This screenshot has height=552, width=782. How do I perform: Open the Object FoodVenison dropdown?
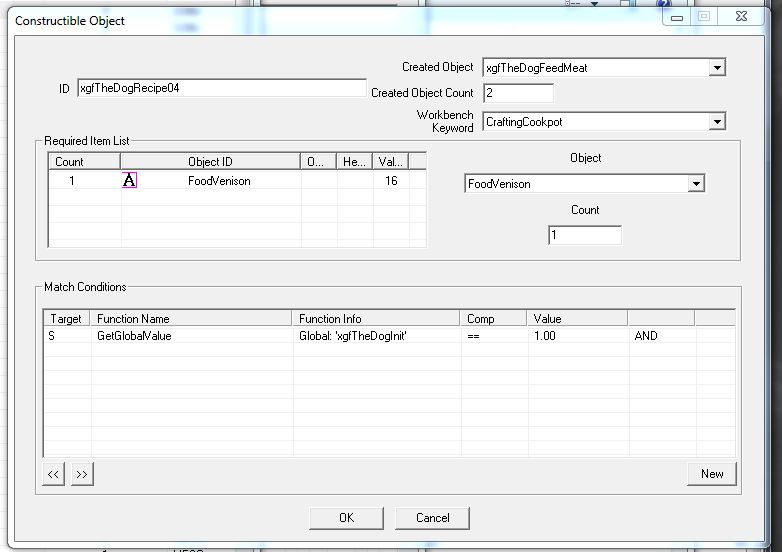(x=696, y=184)
